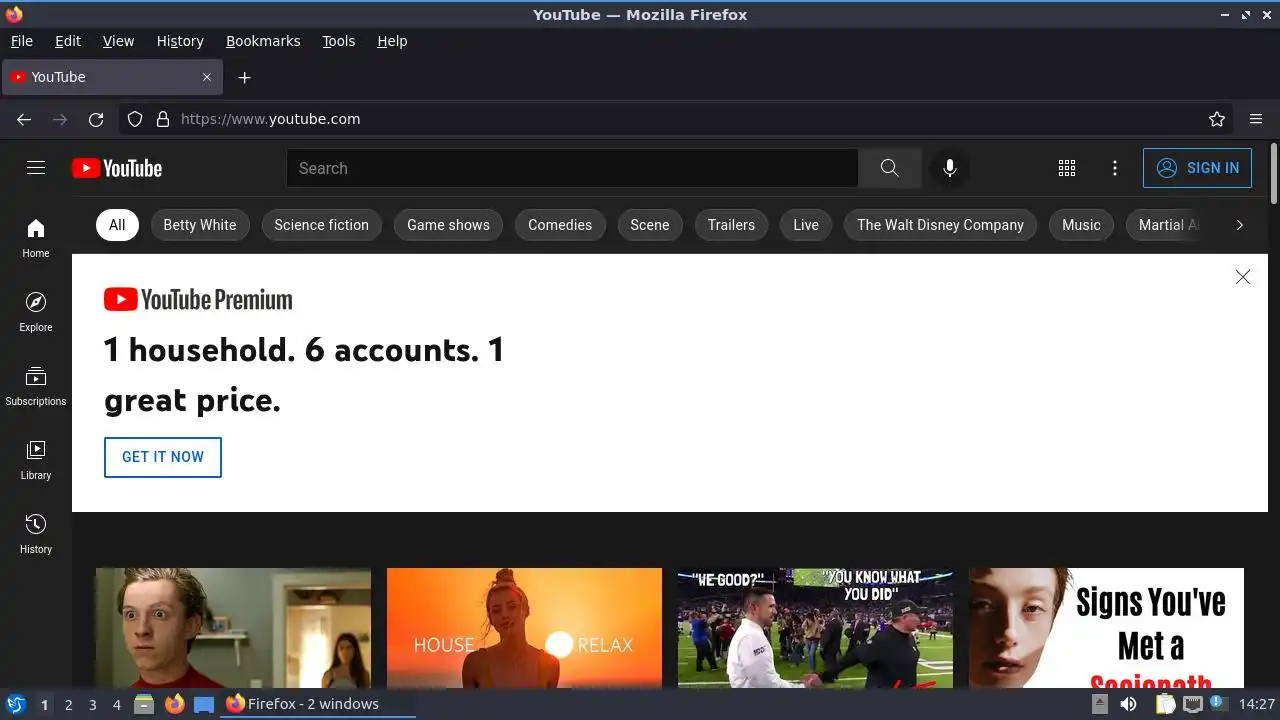Open the Edit menu
Screen dimensions: 1280x720
pos(68,41)
